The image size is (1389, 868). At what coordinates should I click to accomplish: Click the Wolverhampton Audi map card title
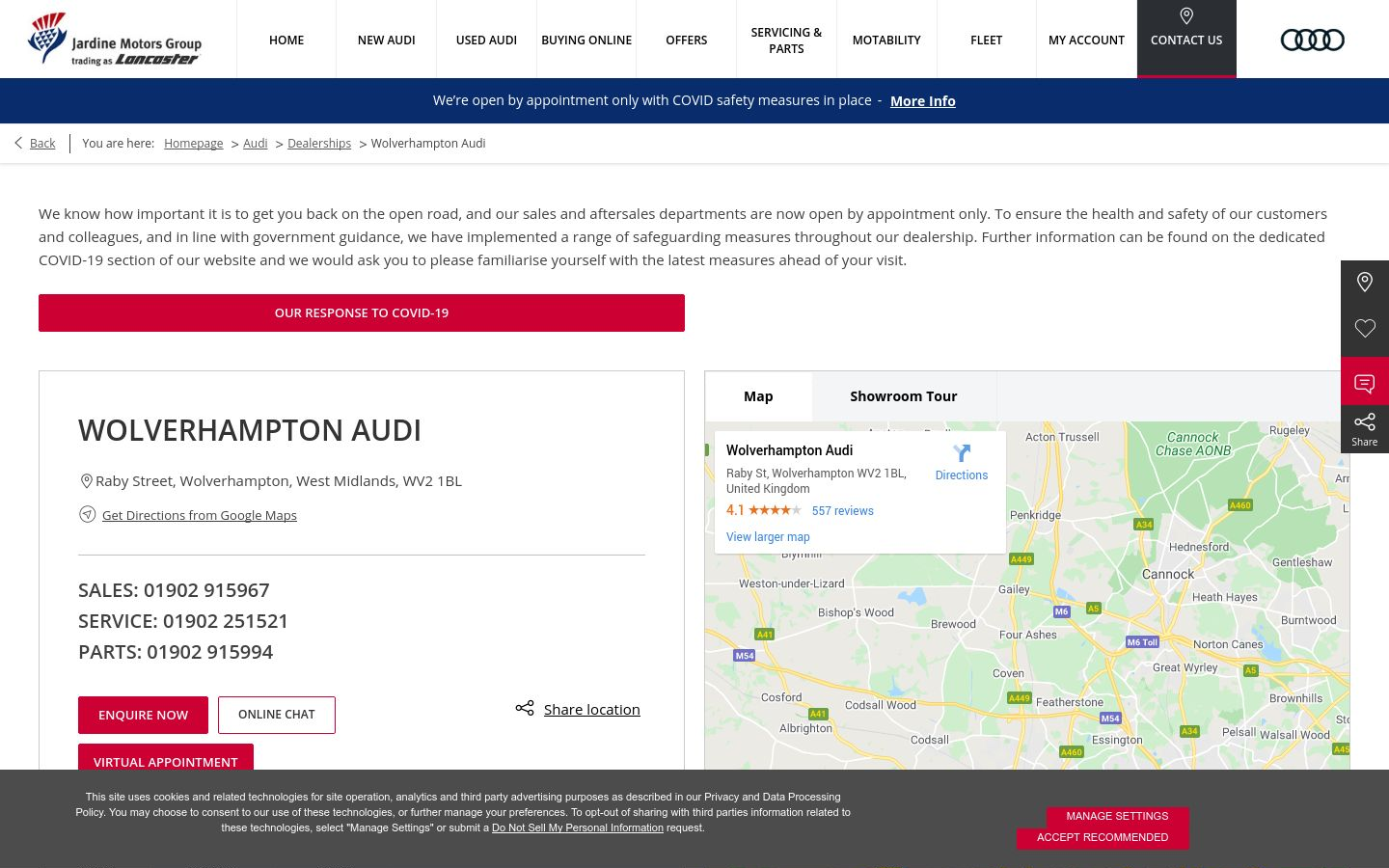click(789, 450)
